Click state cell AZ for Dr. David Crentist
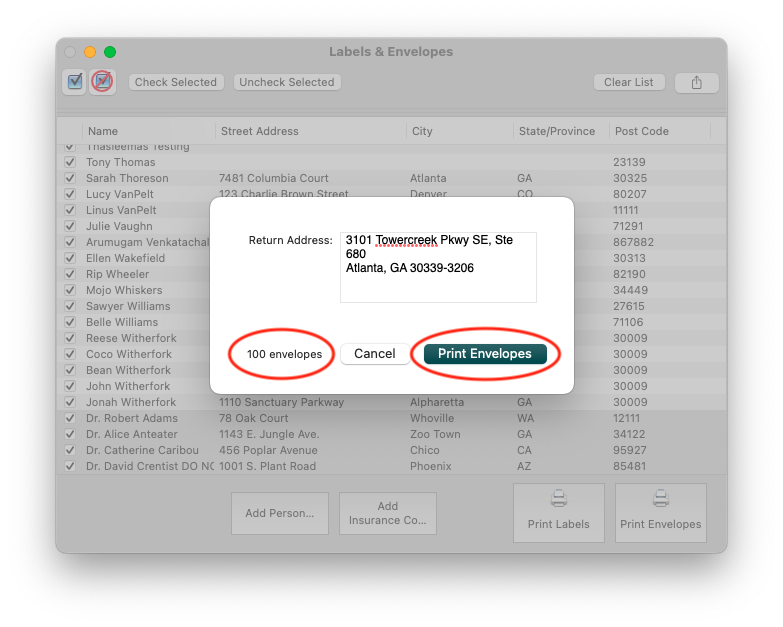This screenshot has height=627, width=783. [x=524, y=466]
